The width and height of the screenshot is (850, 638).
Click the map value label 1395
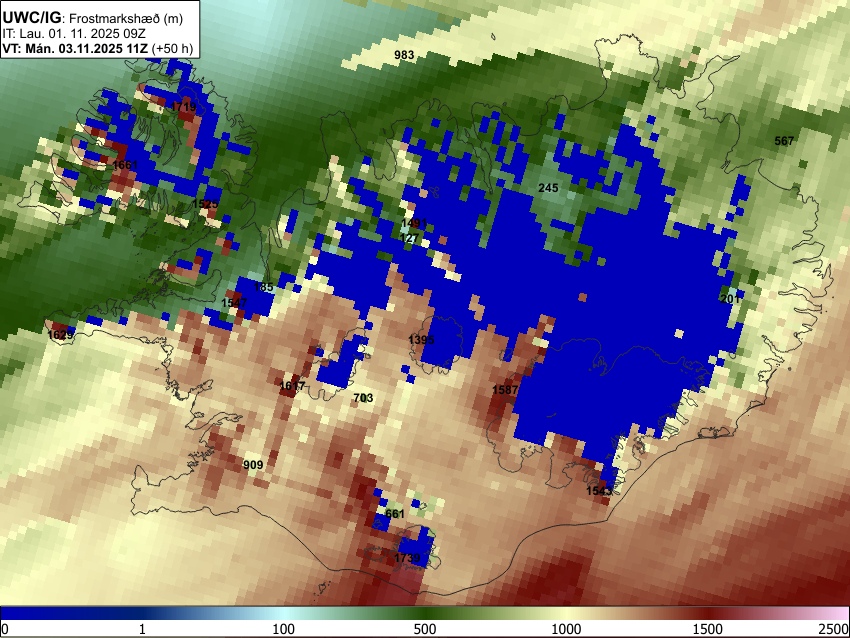click(x=421, y=340)
